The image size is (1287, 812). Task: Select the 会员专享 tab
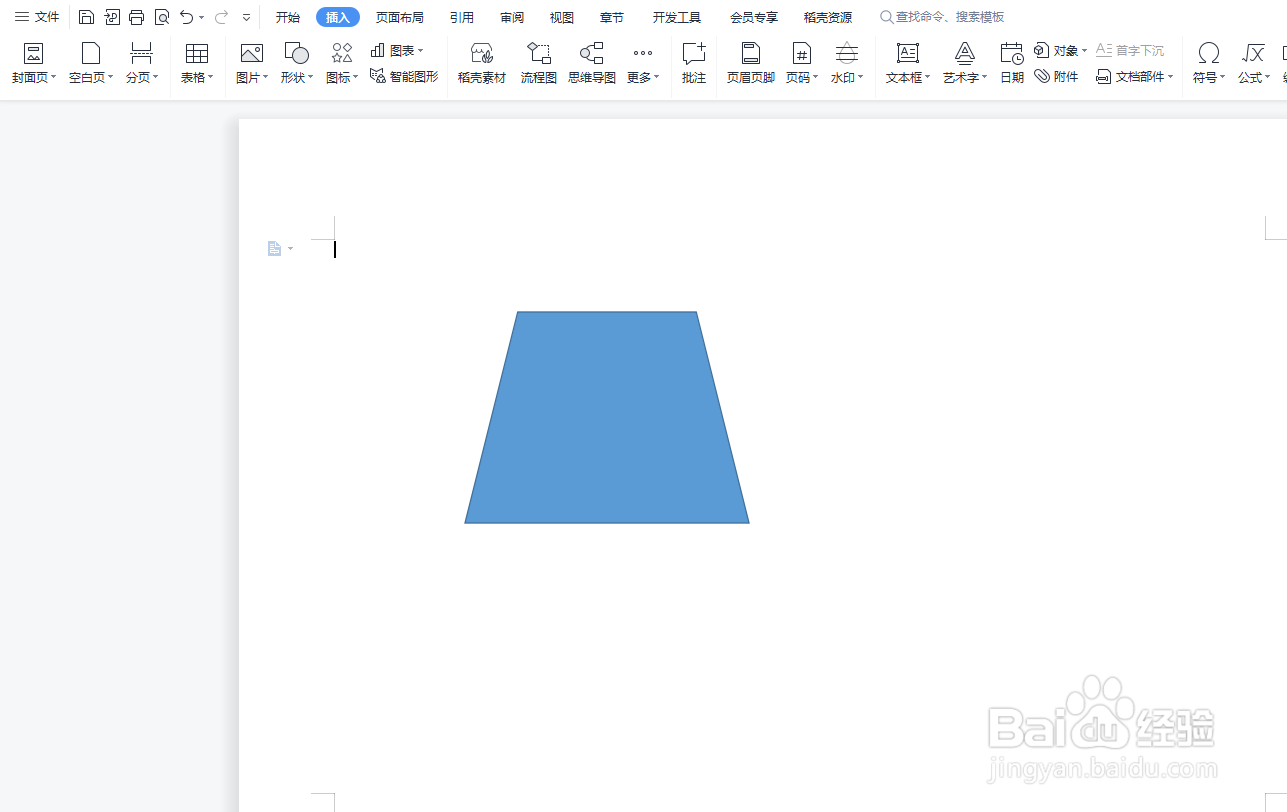click(x=754, y=17)
